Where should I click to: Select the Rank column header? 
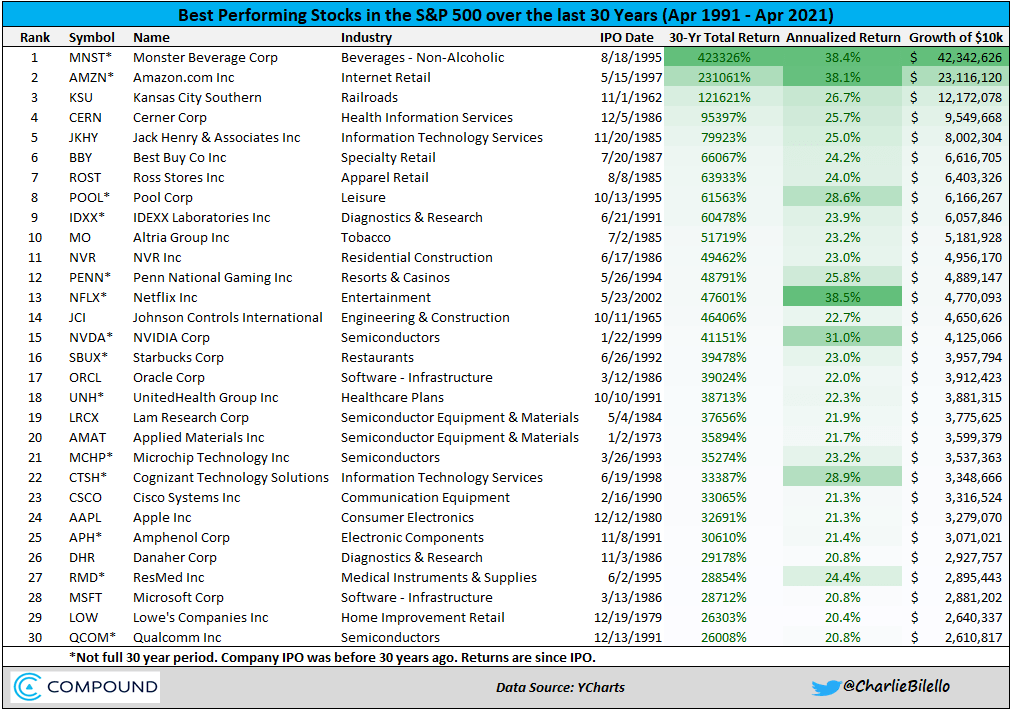tap(34, 37)
